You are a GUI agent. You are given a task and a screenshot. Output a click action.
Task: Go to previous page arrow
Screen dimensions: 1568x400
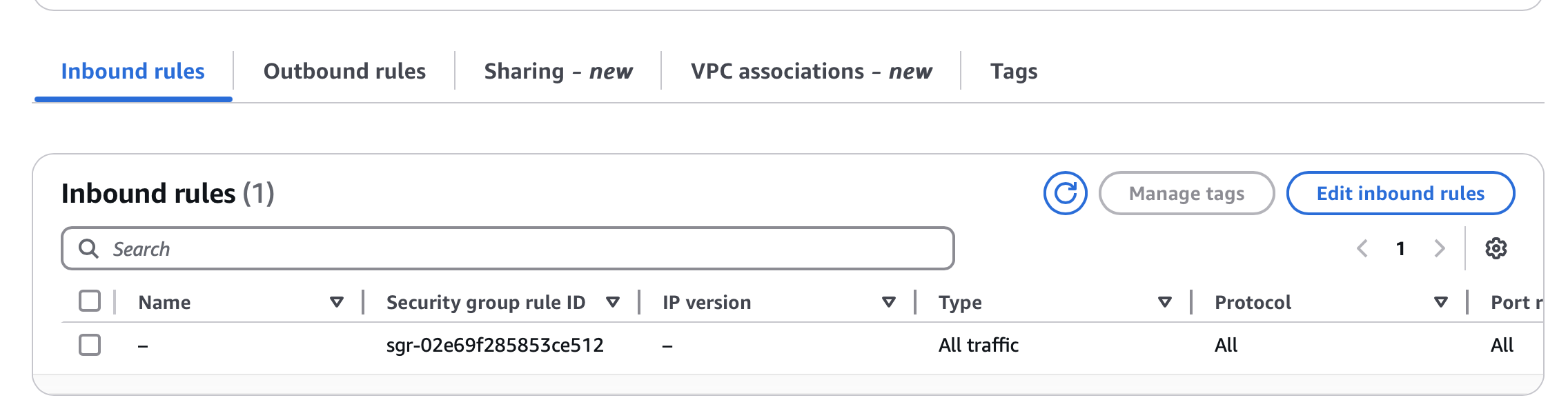pyautogui.click(x=1362, y=248)
